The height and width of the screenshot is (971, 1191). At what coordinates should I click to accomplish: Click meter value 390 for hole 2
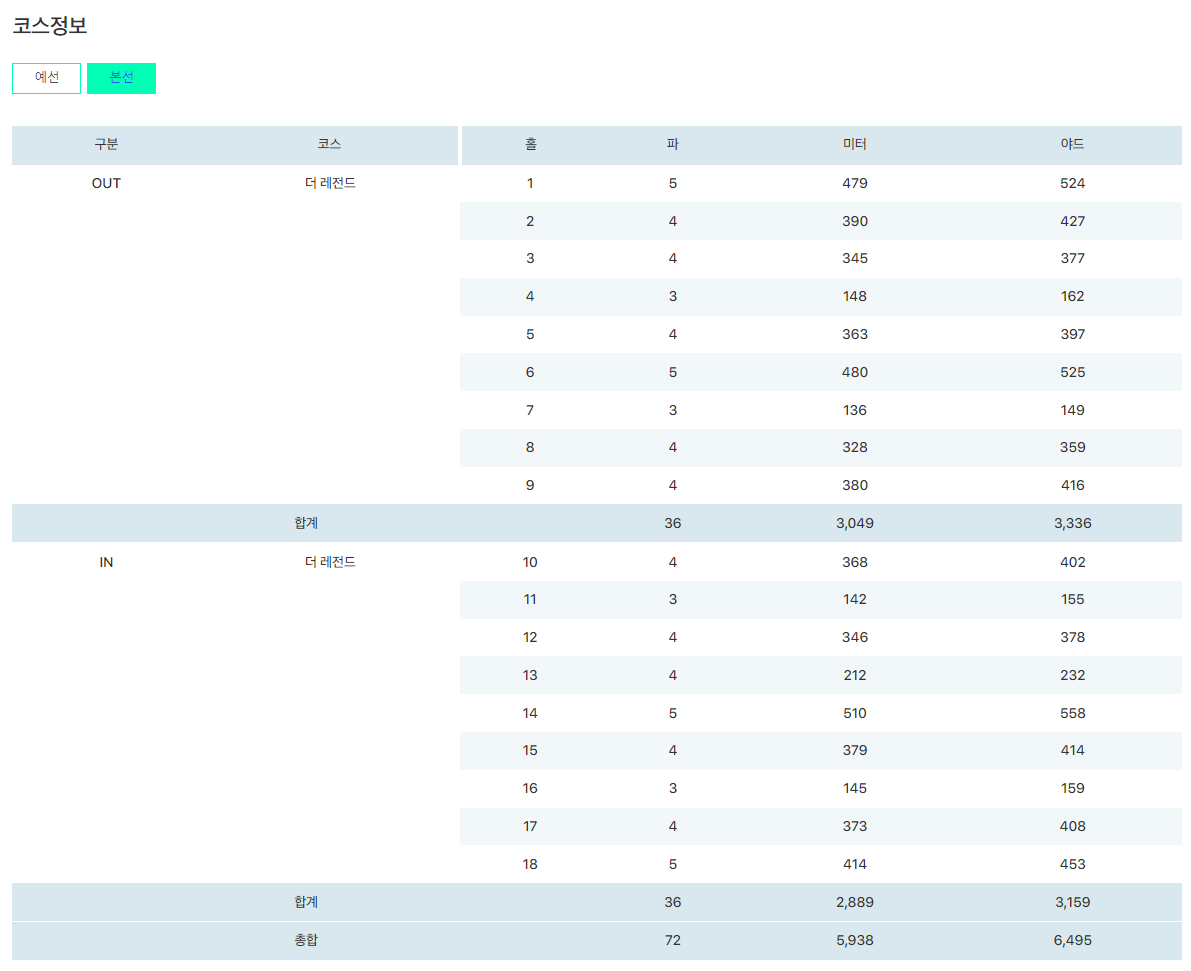855,221
